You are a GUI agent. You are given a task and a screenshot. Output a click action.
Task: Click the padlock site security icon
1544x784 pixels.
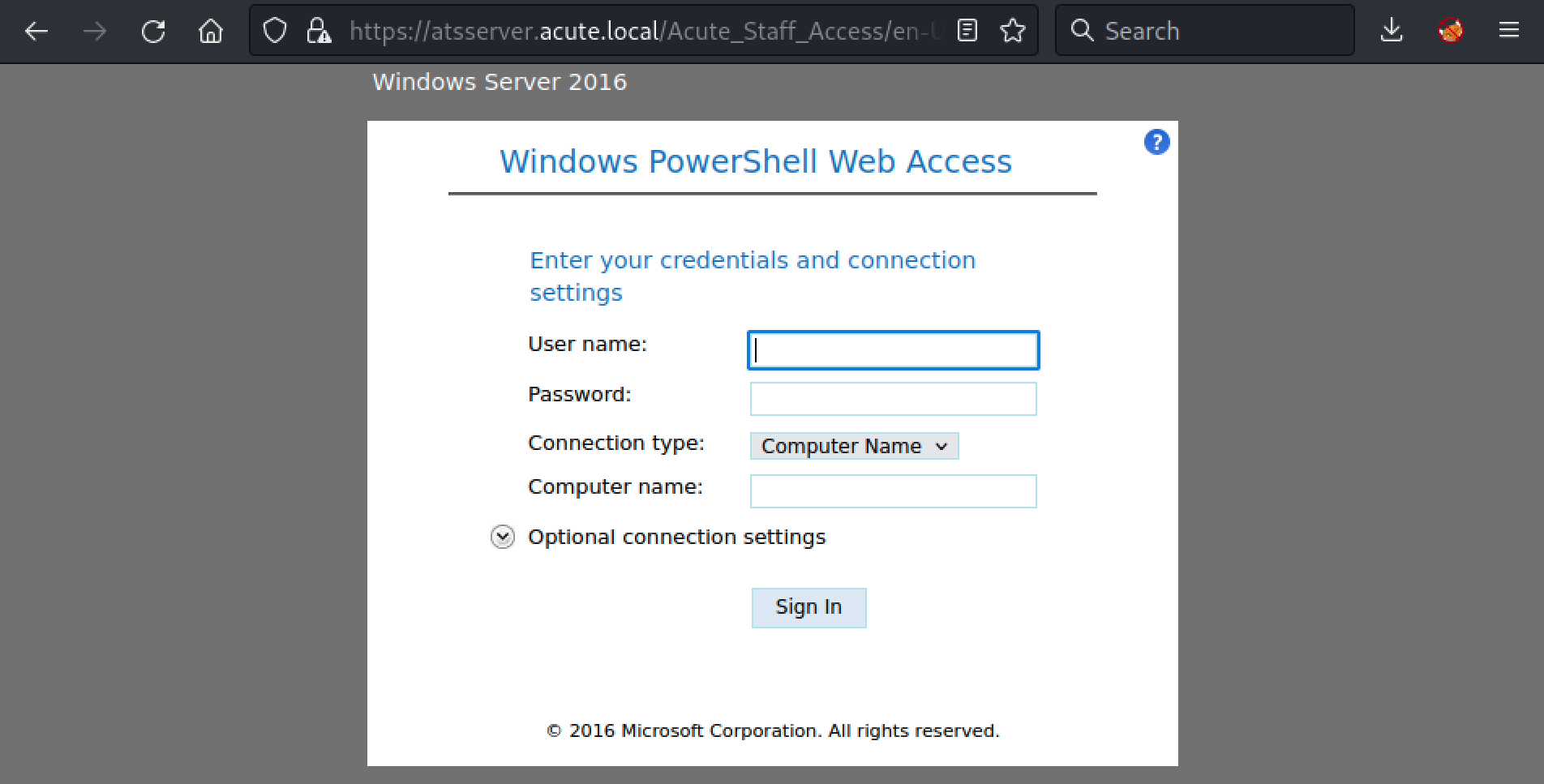[x=318, y=31]
